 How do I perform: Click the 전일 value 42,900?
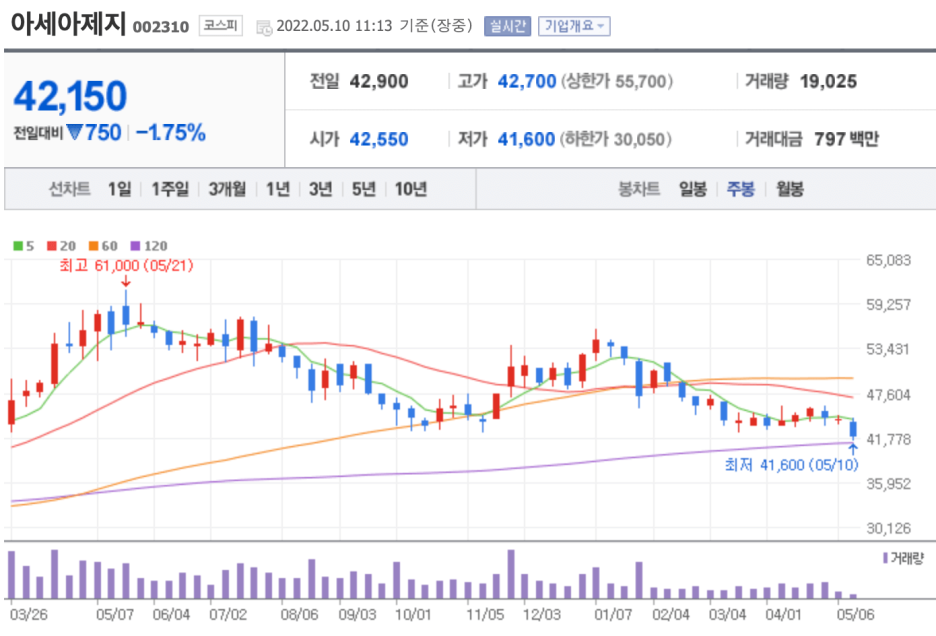379,81
